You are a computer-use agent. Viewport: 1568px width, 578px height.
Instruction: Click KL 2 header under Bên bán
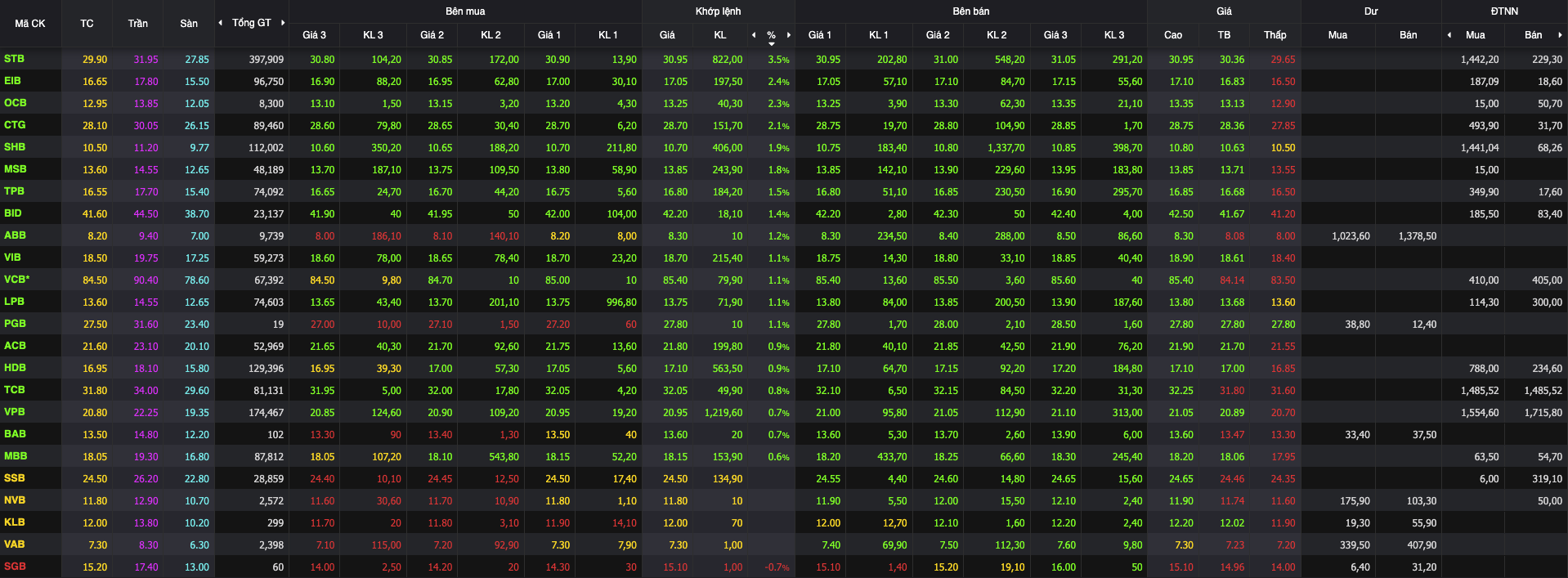coord(997,35)
